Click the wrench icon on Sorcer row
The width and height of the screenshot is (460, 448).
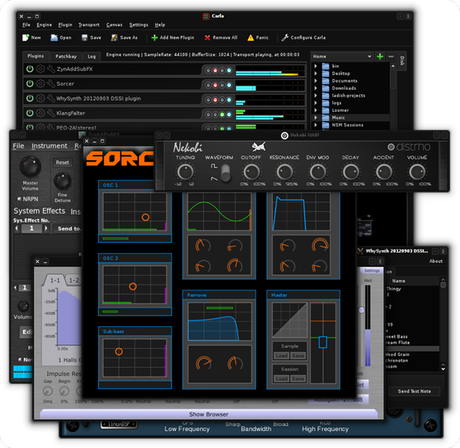click(51, 84)
